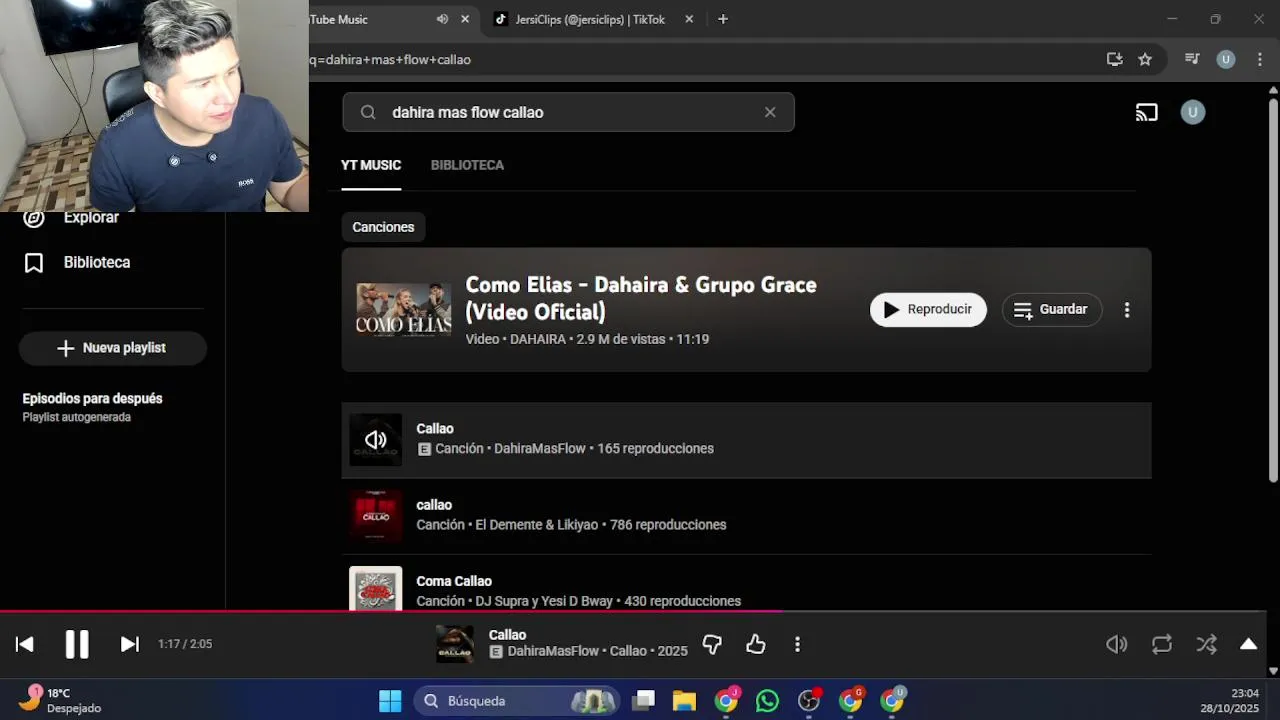
Task: Open the Chrome three-dot menu
Action: click(x=1260, y=59)
